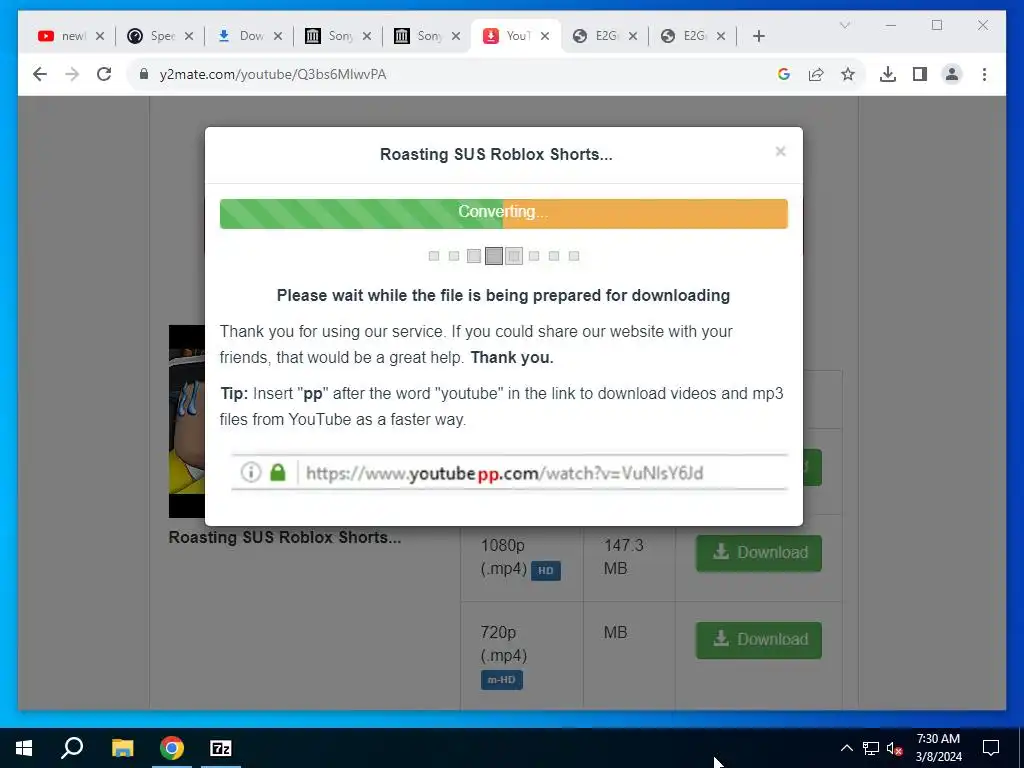The height and width of the screenshot is (768, 1024).
Task: Open the taskbar clock and date
Action: [938, 748]
